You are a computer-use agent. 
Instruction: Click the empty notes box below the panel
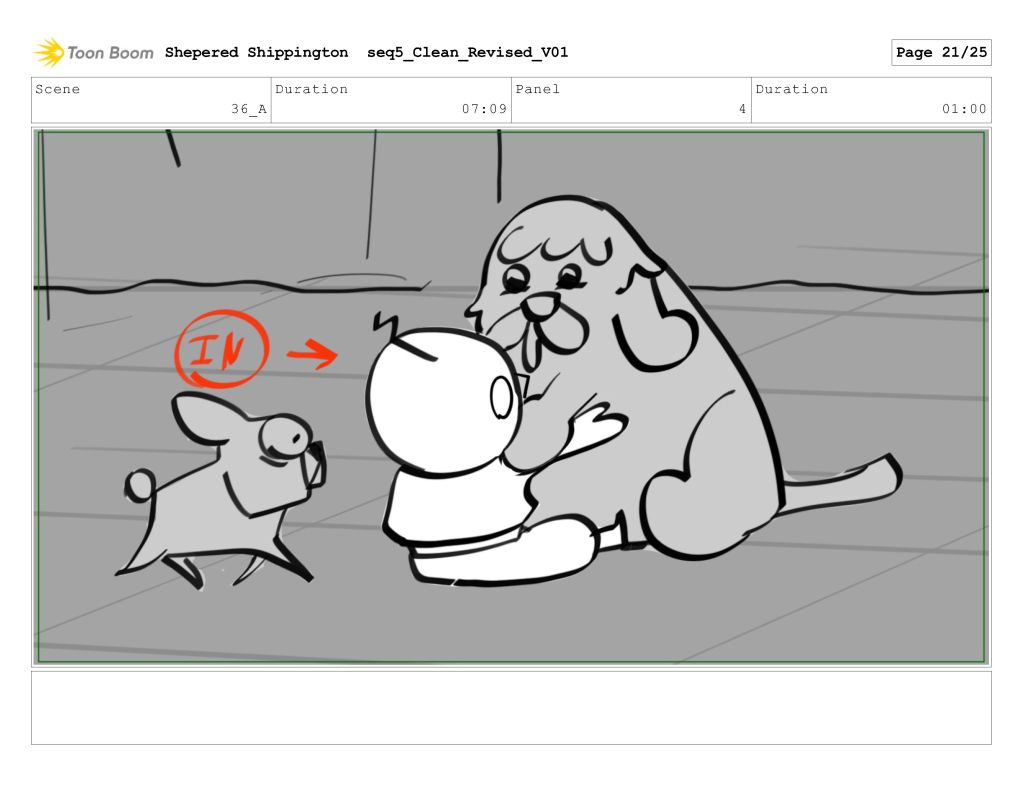pos(511,707)
